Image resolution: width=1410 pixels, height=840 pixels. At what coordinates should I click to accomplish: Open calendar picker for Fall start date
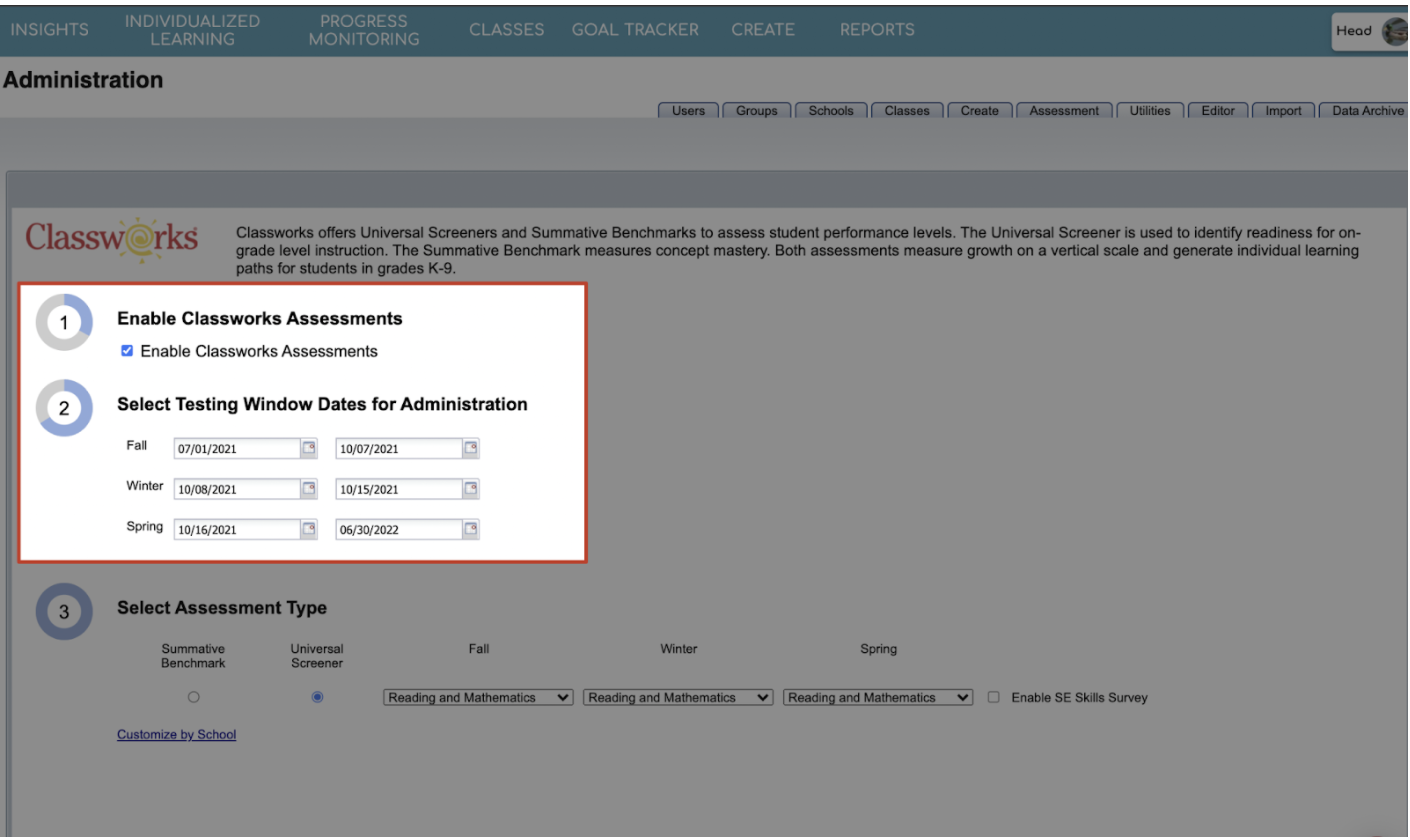[309, 449]
